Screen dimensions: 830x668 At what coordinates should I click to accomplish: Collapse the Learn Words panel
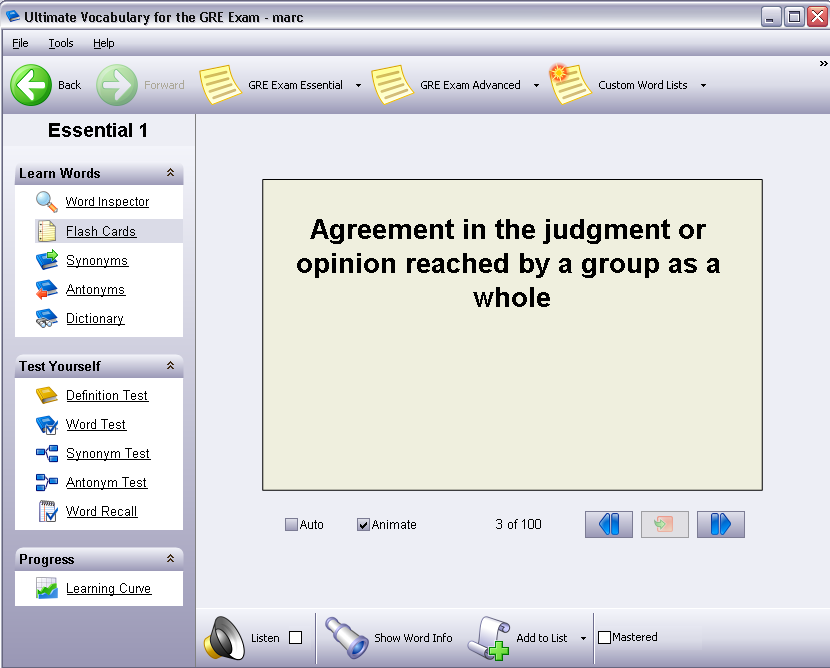[x=170, y=173]
